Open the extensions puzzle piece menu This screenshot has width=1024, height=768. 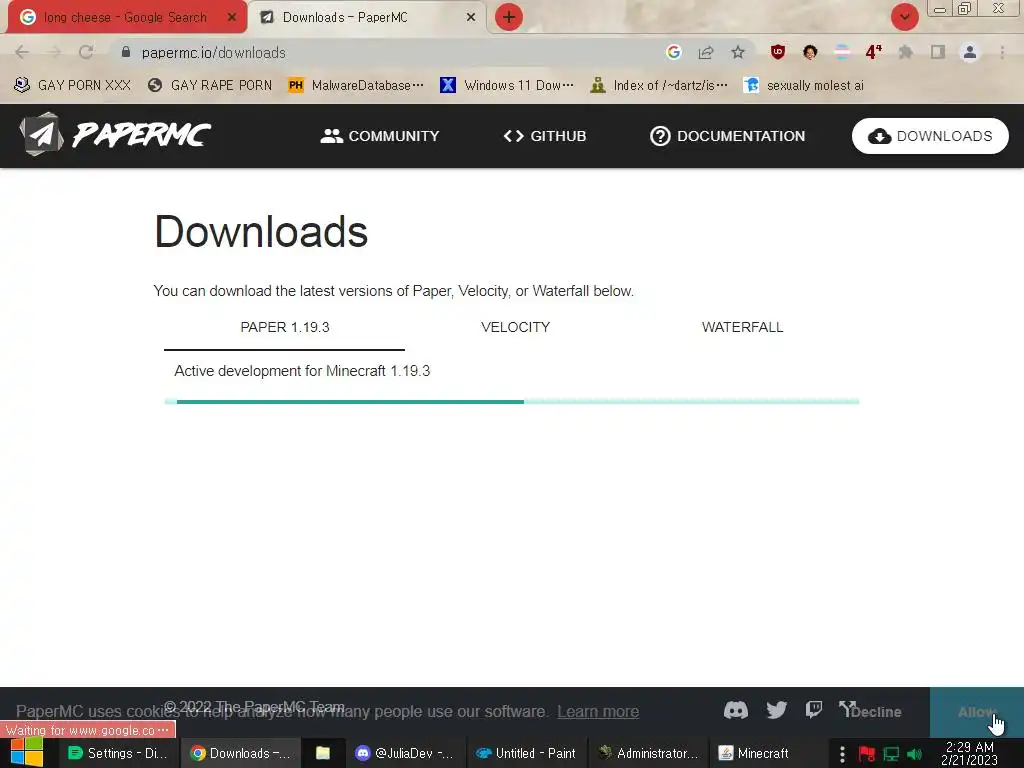(906, 52)
